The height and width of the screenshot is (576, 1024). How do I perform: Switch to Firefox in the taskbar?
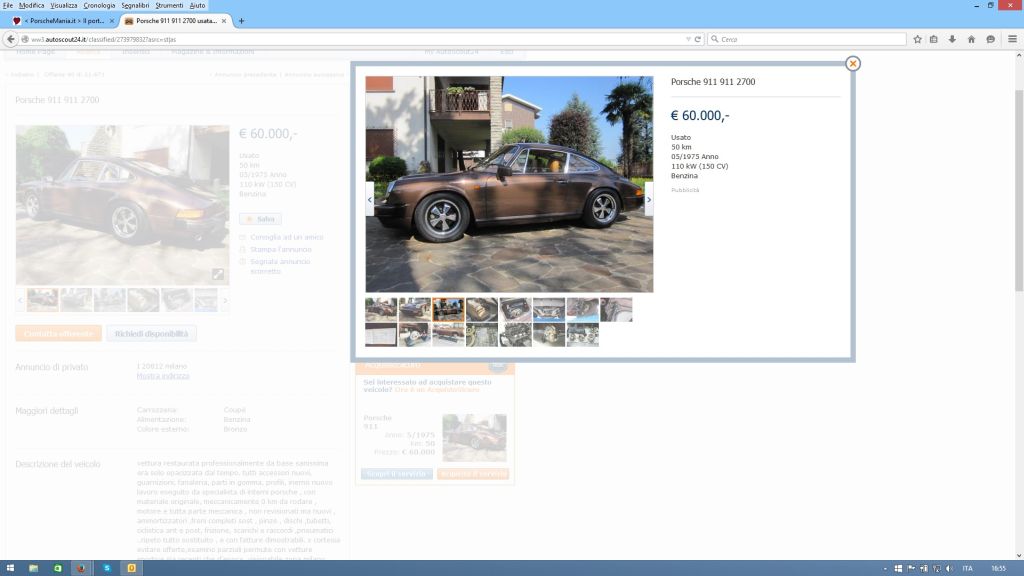(x=81, y=568)
